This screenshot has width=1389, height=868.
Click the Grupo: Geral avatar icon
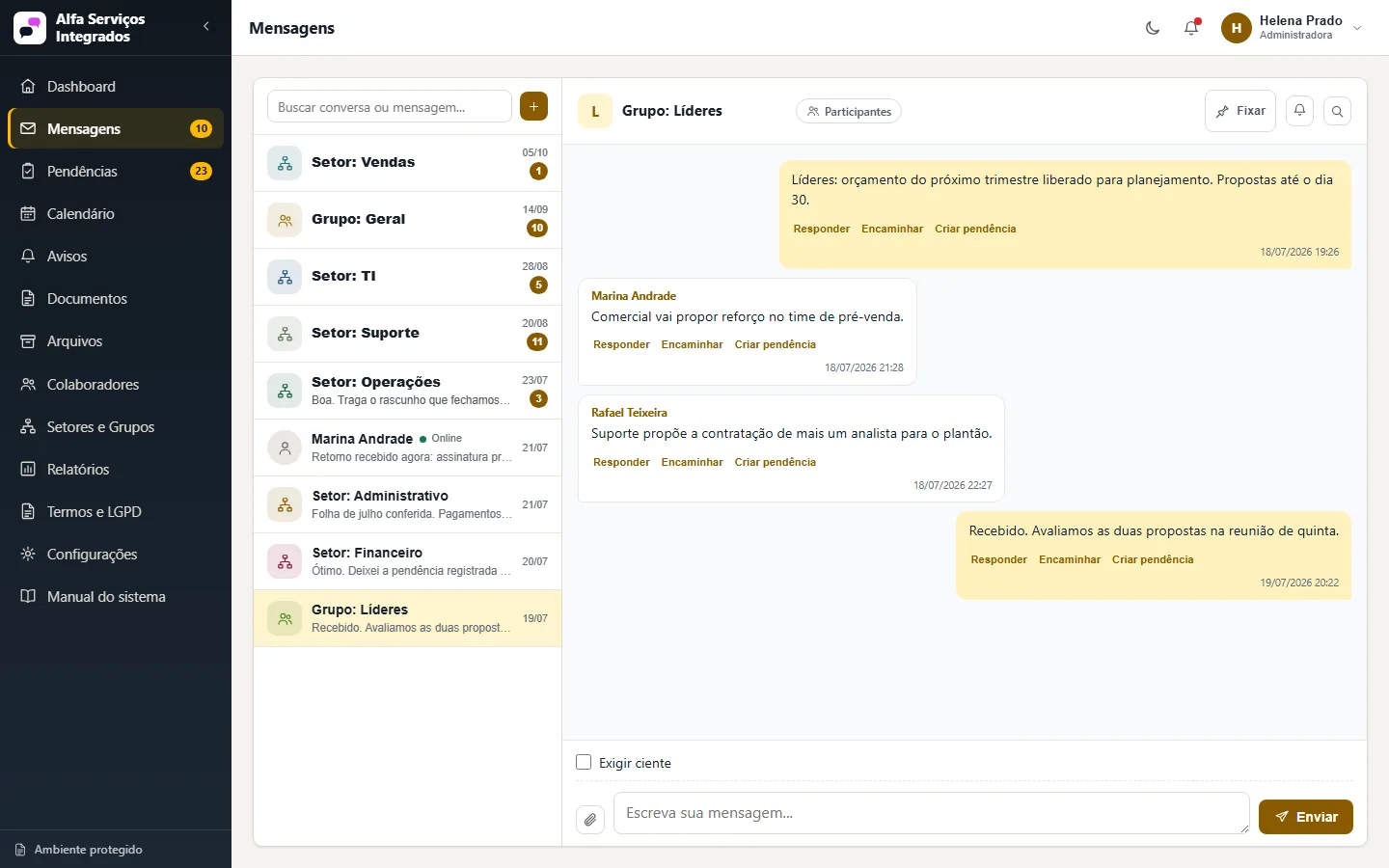[285, 220]
